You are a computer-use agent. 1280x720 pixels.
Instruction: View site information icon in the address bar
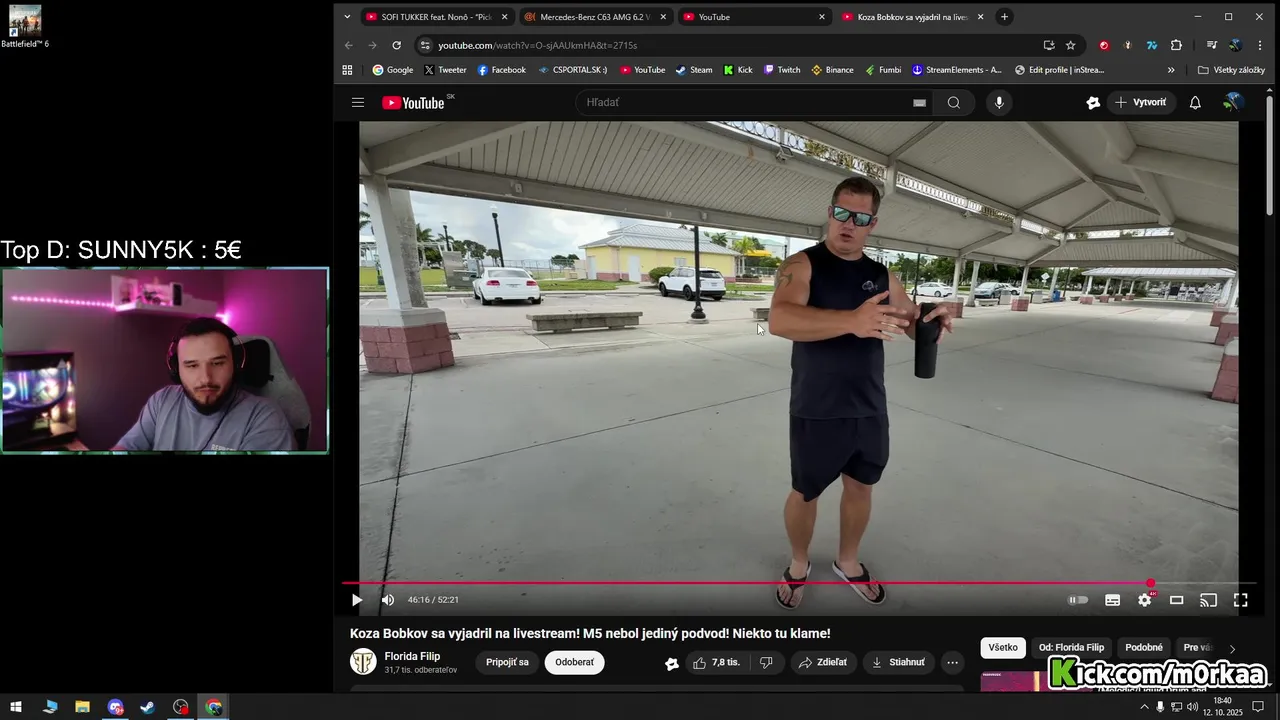425,45
